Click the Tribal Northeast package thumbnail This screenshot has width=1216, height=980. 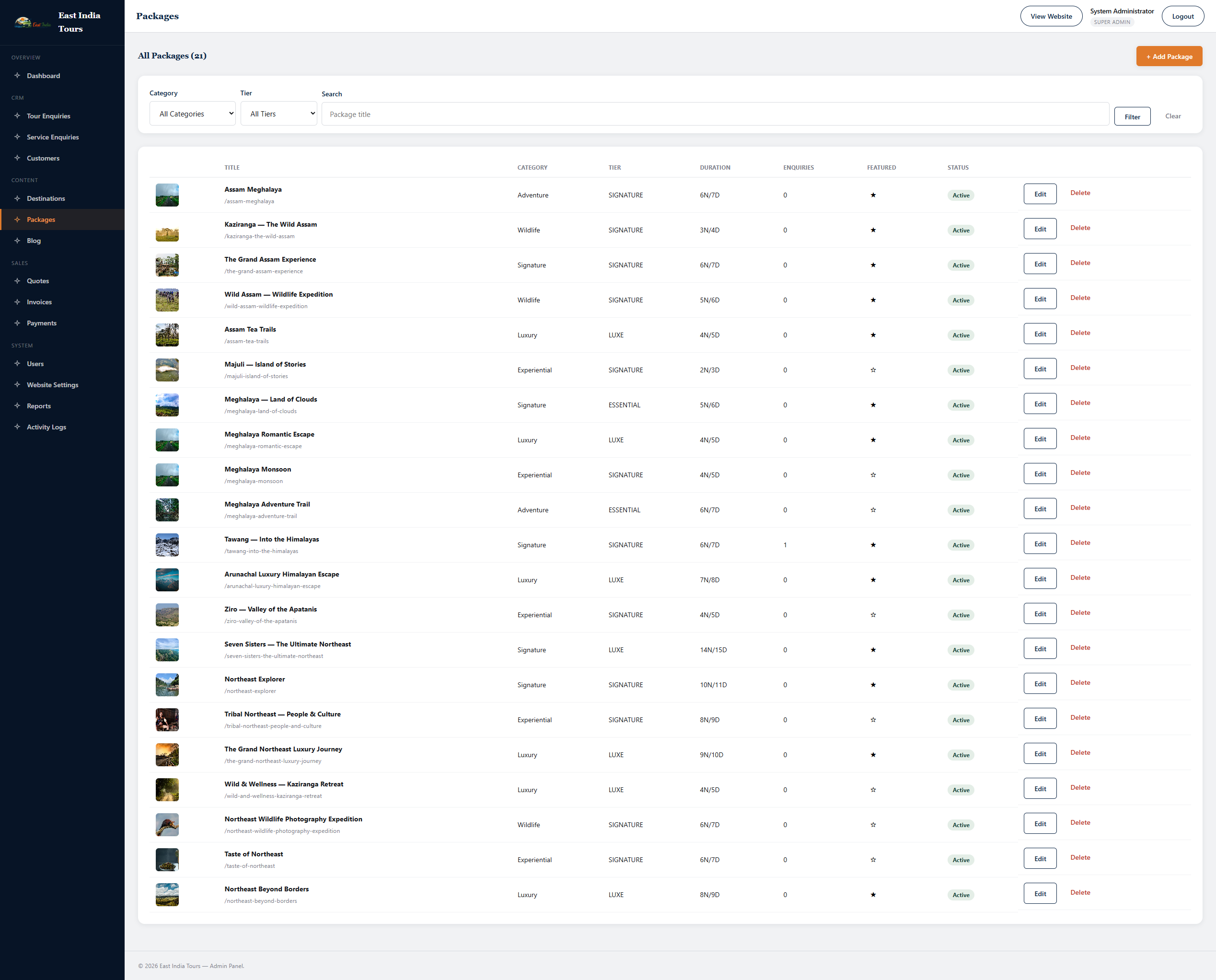(167, 720)
